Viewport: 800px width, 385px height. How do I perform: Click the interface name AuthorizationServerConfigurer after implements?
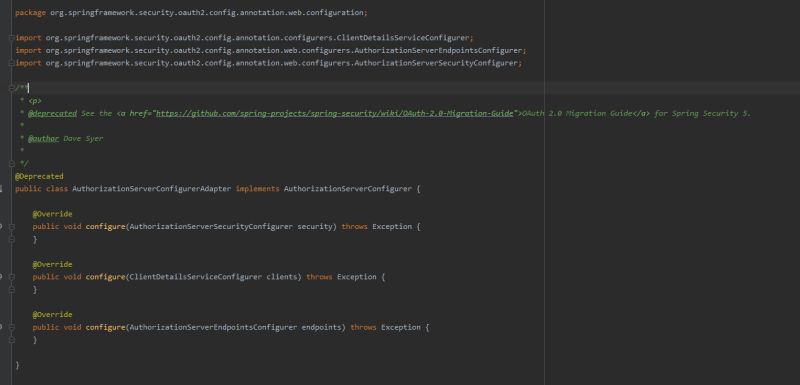[347, 189]
